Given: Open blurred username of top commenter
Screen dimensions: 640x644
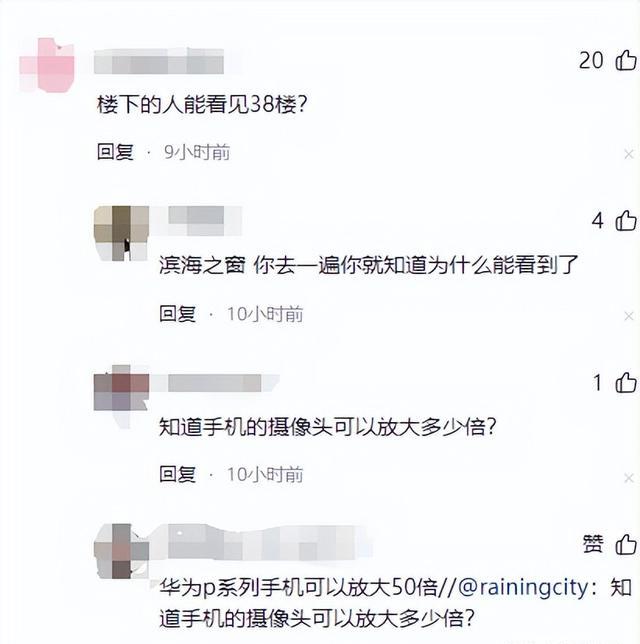Looking at the screenshot, I should point(159,61).
